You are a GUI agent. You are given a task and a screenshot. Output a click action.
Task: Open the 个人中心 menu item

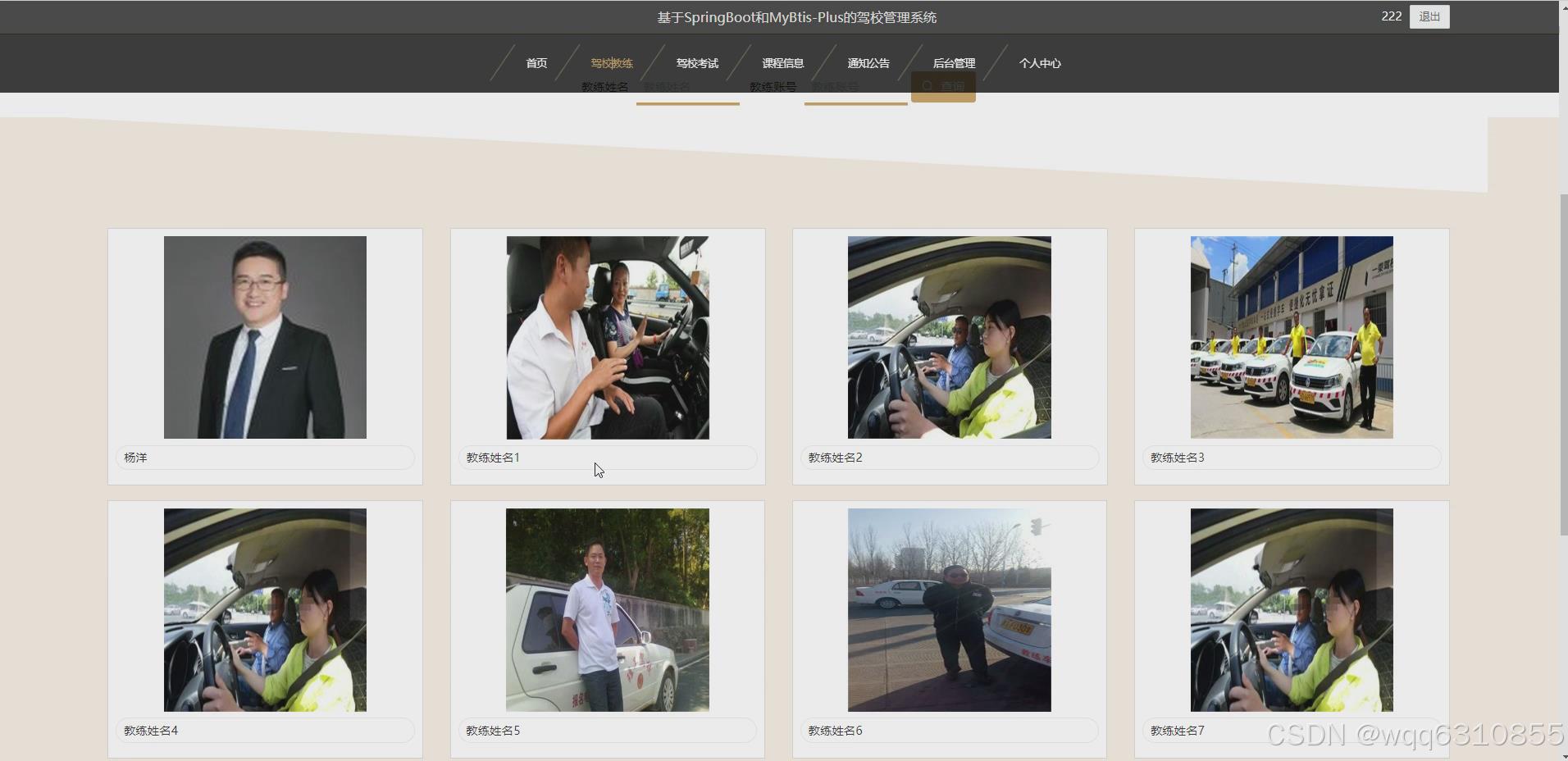(1040, 63)
